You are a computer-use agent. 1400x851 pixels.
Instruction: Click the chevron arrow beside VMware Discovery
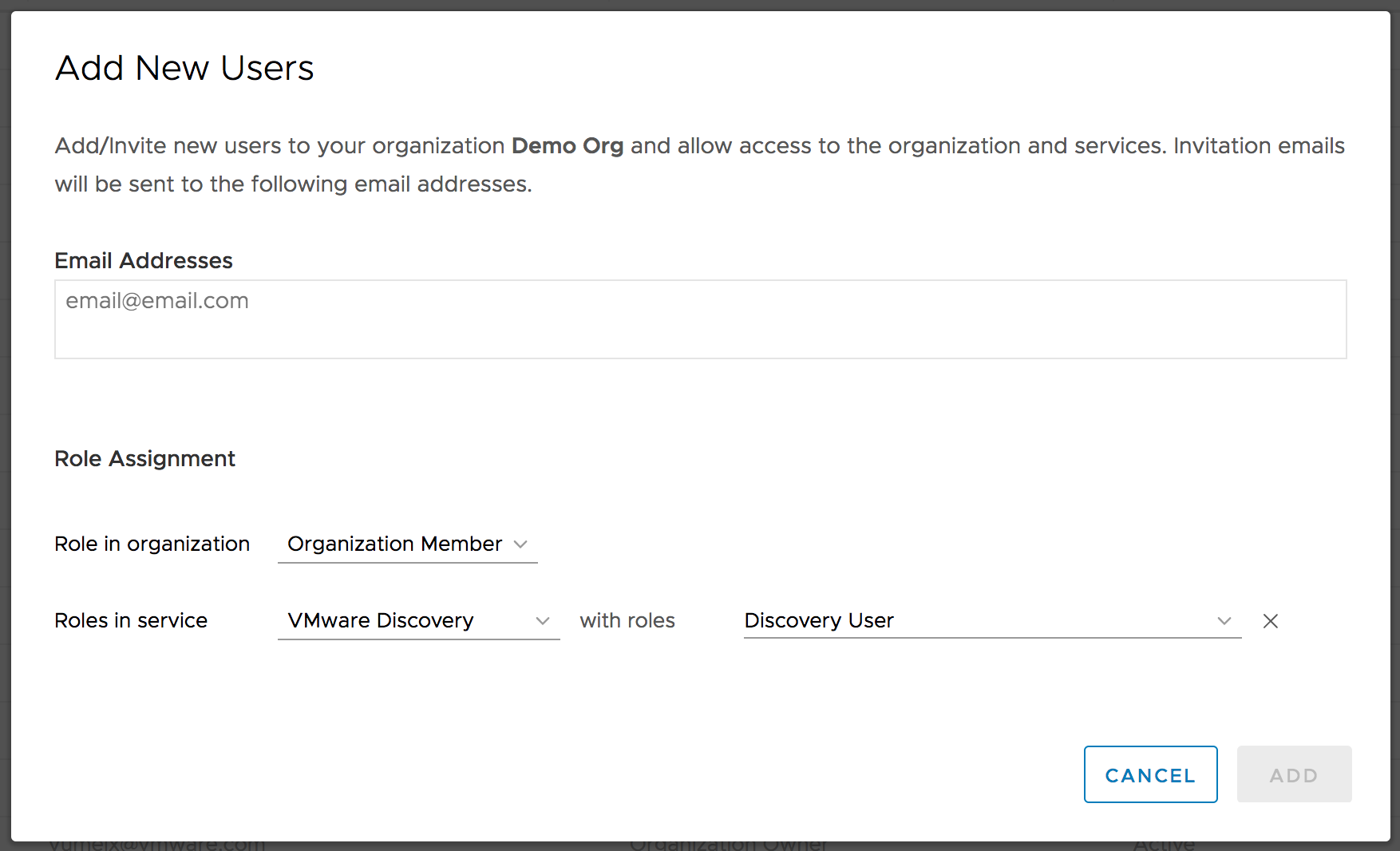click(x=543, y=621)
